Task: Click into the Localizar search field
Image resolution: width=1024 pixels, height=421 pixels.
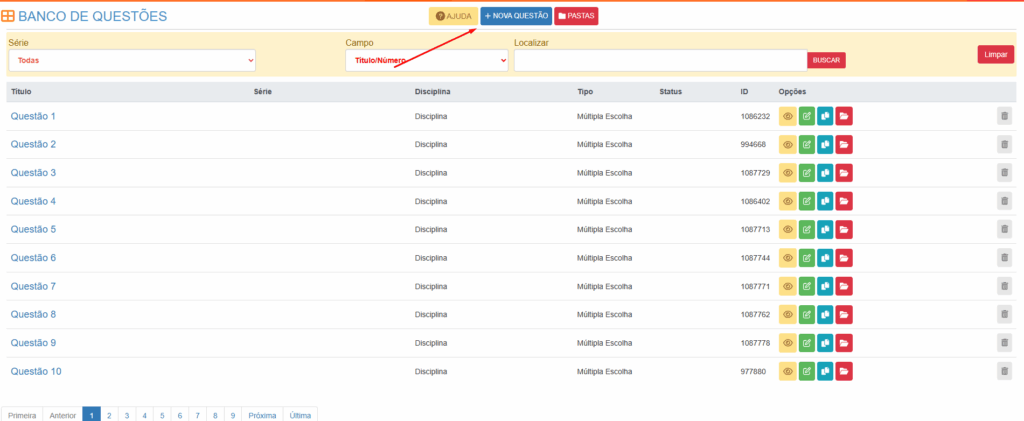Action: coord(660,61)
